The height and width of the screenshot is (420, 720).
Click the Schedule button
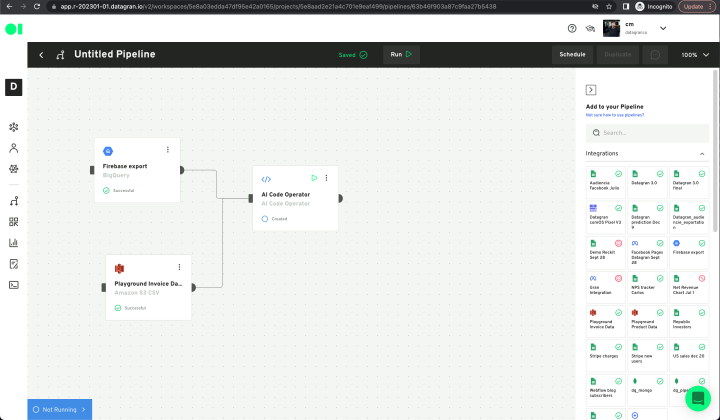(x=572, y=55)
